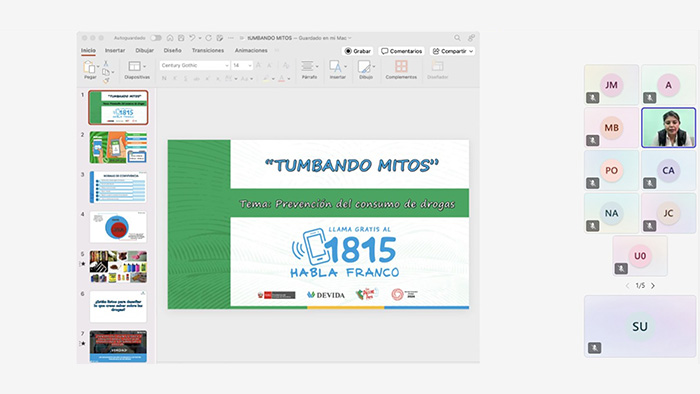Click the Complementos add-ins icon
The image size is (700, 394).
[x=401, y=66]
